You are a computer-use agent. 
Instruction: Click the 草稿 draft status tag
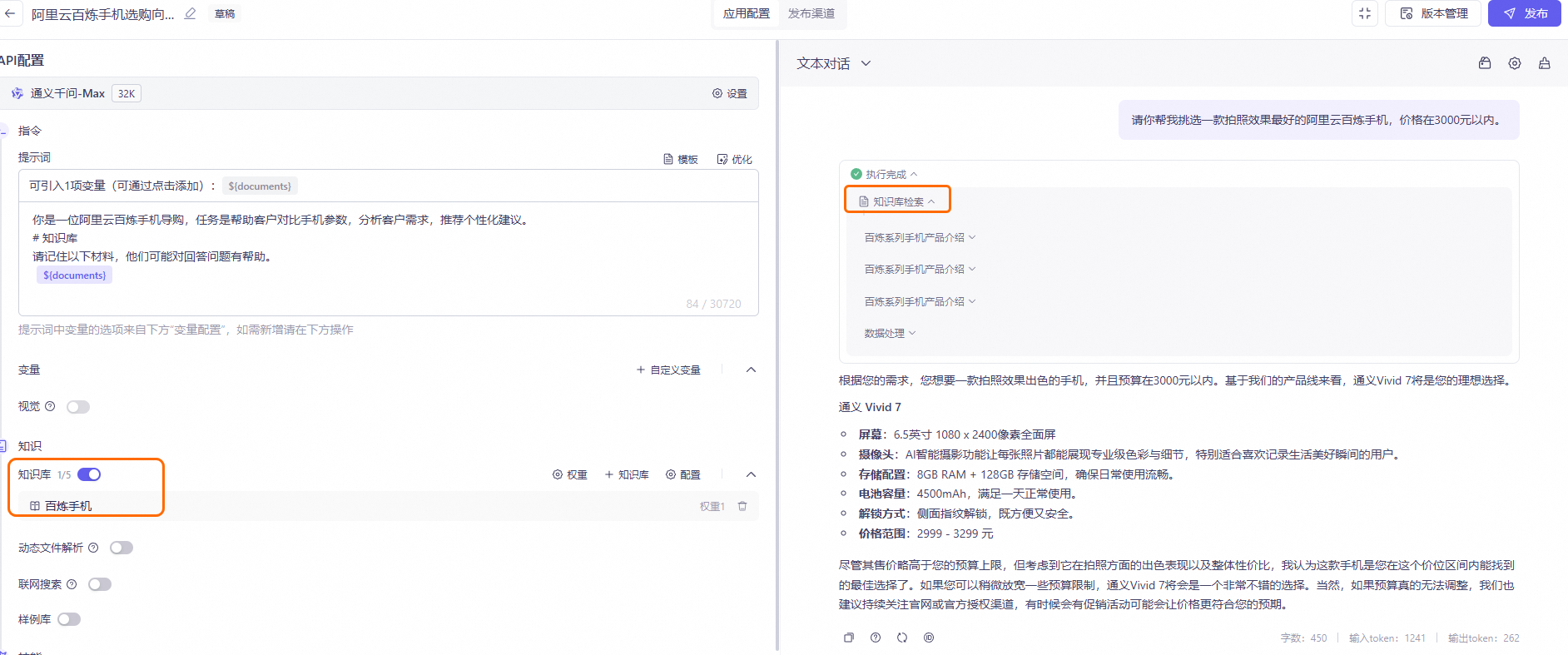point(225,13)
